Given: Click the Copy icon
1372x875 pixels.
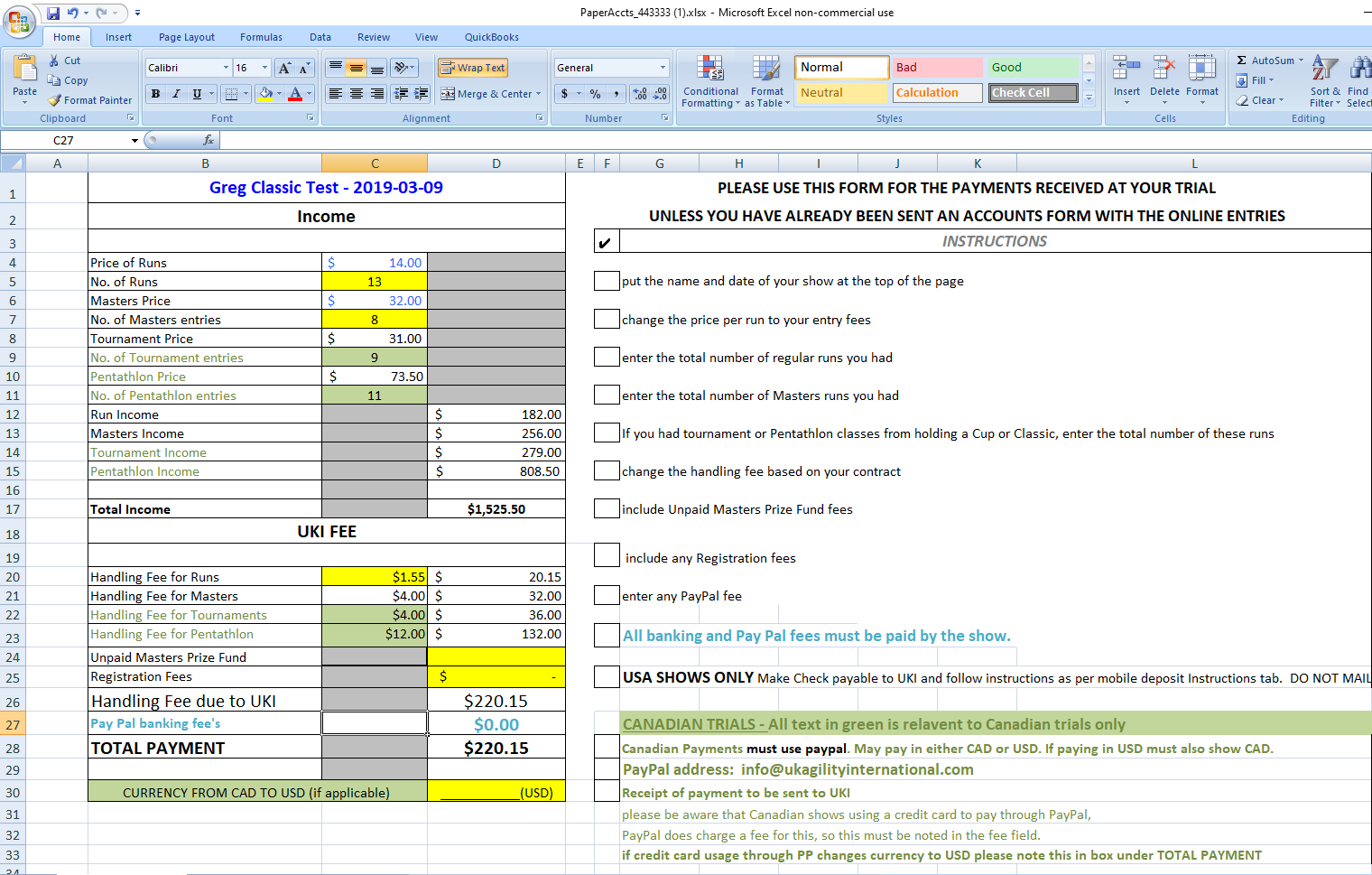Looking at the screenshot, I should 54,80.
